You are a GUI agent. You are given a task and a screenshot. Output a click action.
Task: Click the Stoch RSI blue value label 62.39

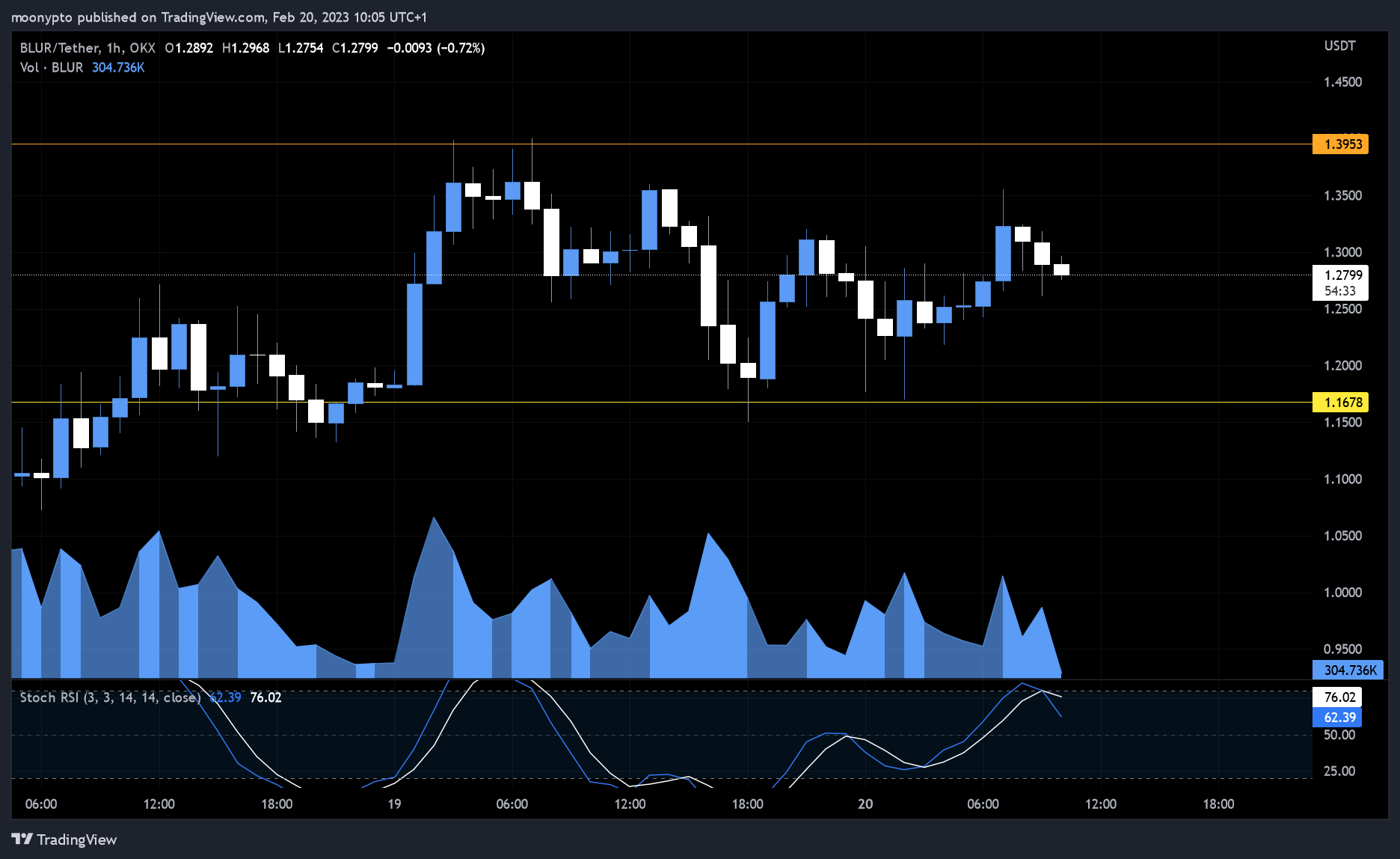[1337, 718]
